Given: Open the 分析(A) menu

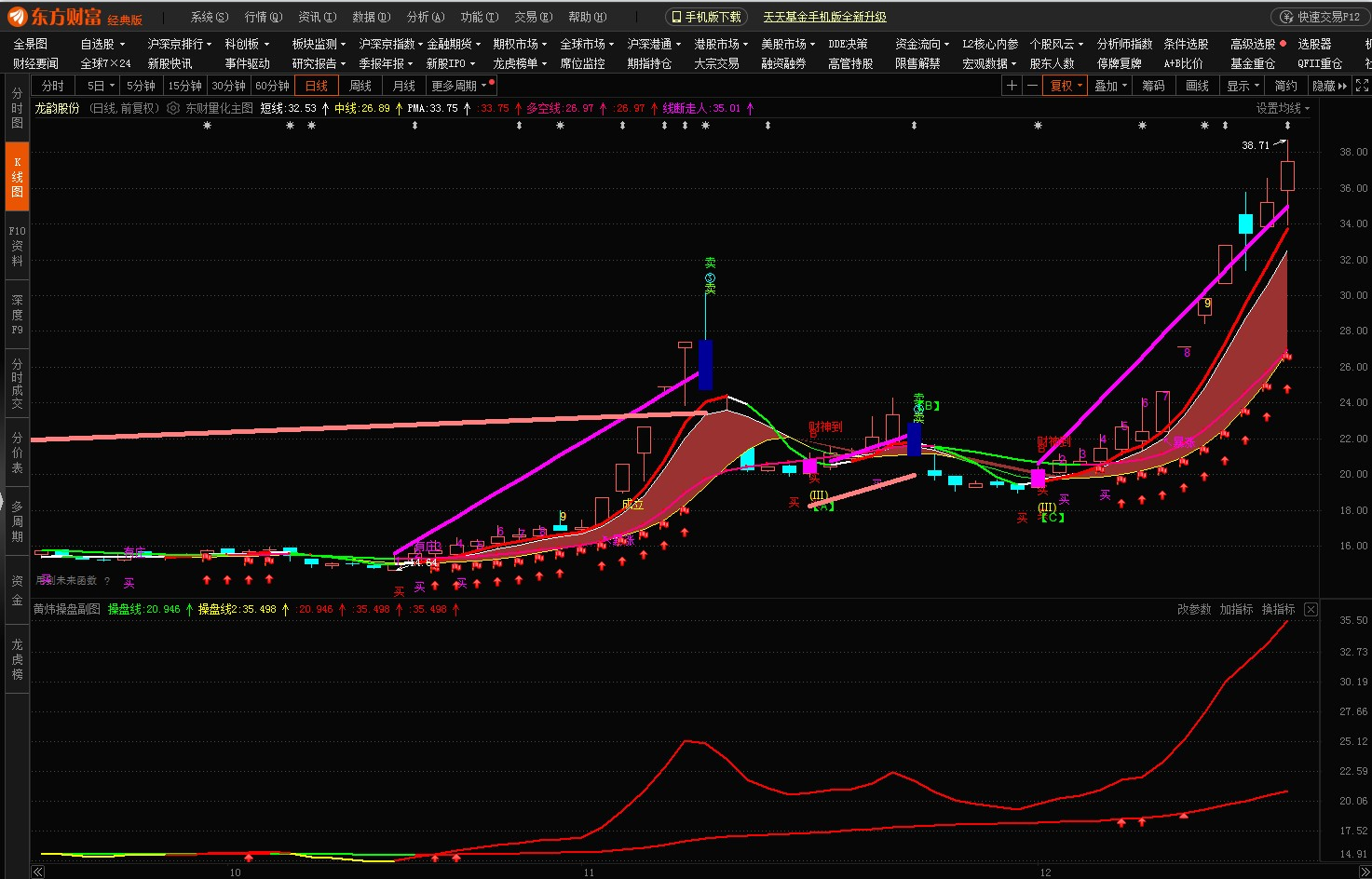Looking at the screenshot, I should point(426,17).
